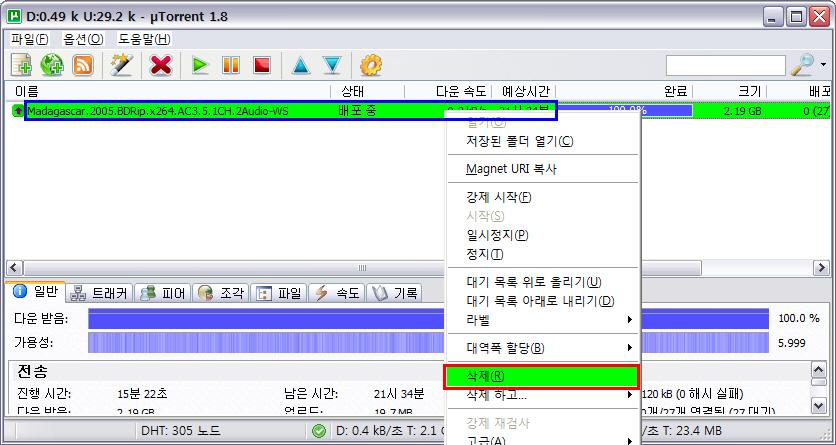Image resolution: width=836 pixels, height=445 pixels.
Task: Click the 진행 시간: 15분 22초 value
Action: tap(142, 394)
